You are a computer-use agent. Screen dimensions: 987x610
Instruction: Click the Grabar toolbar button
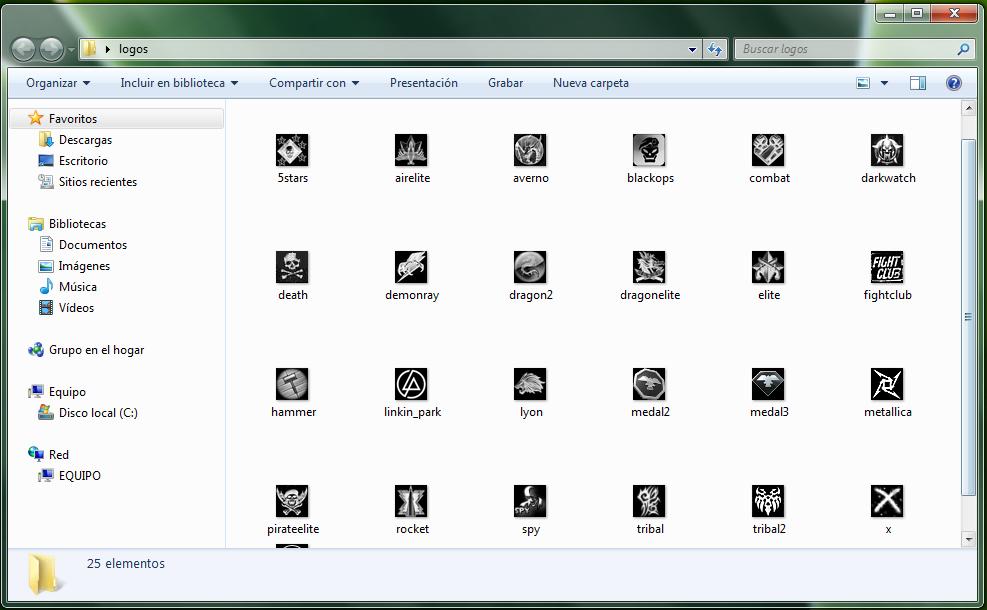(x=505, y=83)
